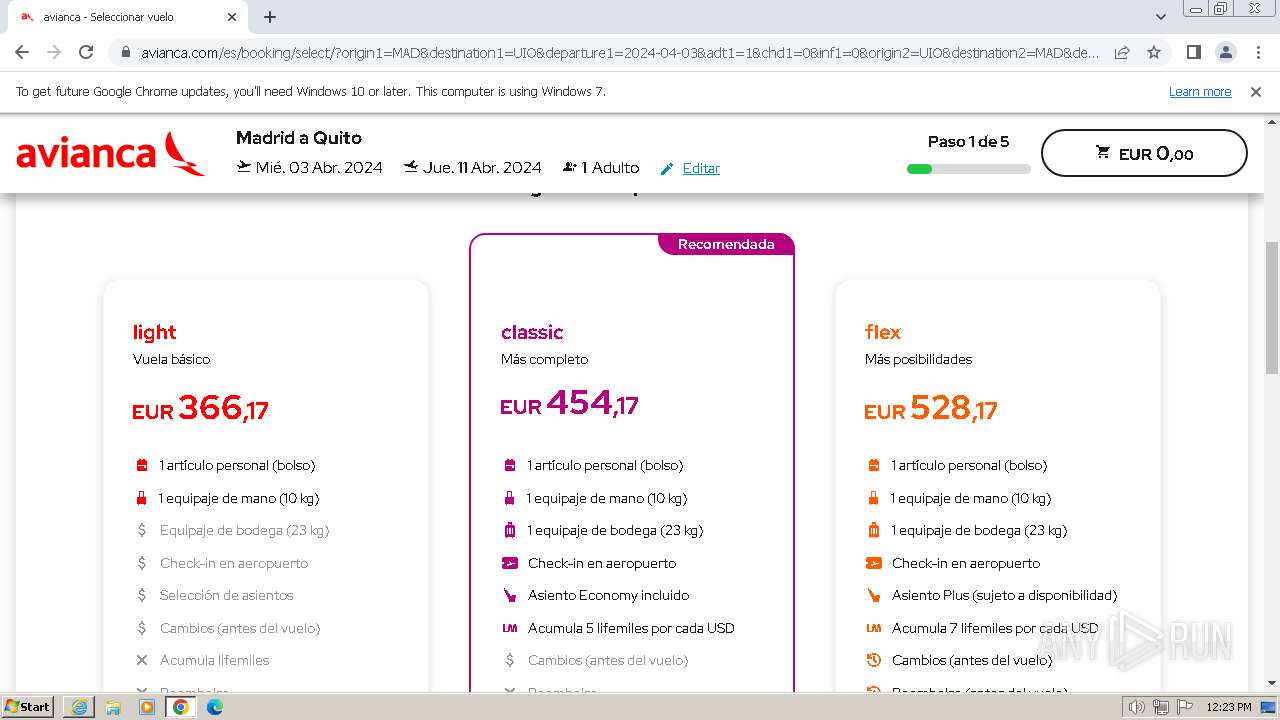Click the Learn more link
The height and width of the screenshot is (720, 1280).
(x=1199, y=92)
